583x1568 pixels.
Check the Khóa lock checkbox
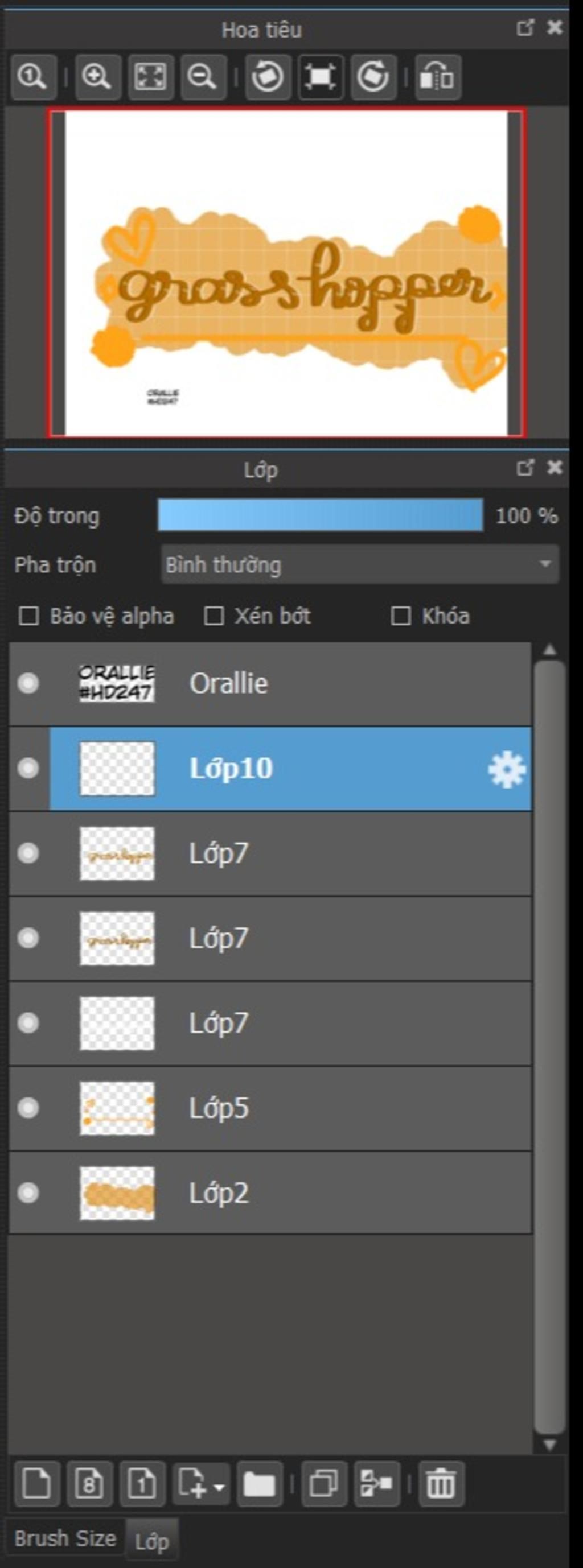pos(400,616)
